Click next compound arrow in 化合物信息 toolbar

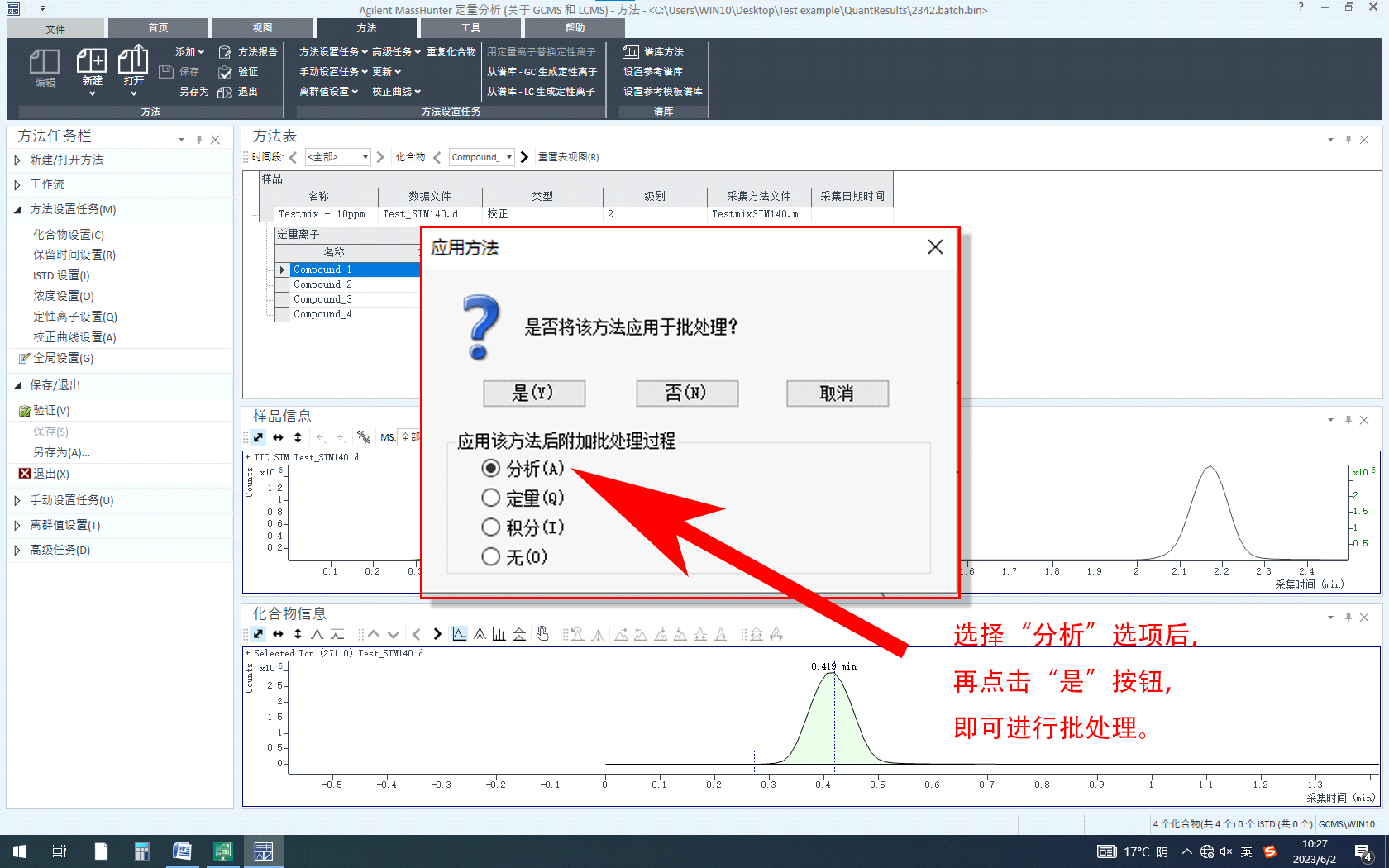coord(437,634)
